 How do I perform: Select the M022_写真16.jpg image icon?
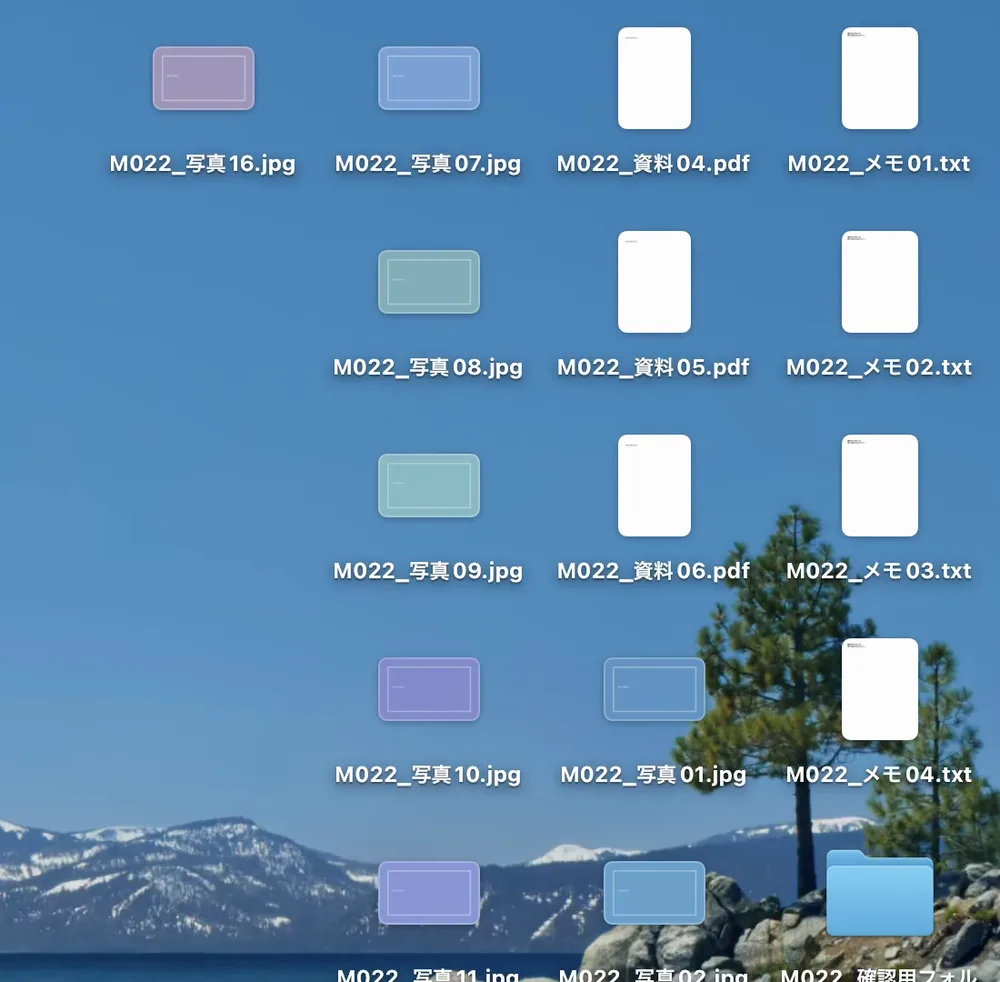203,78
